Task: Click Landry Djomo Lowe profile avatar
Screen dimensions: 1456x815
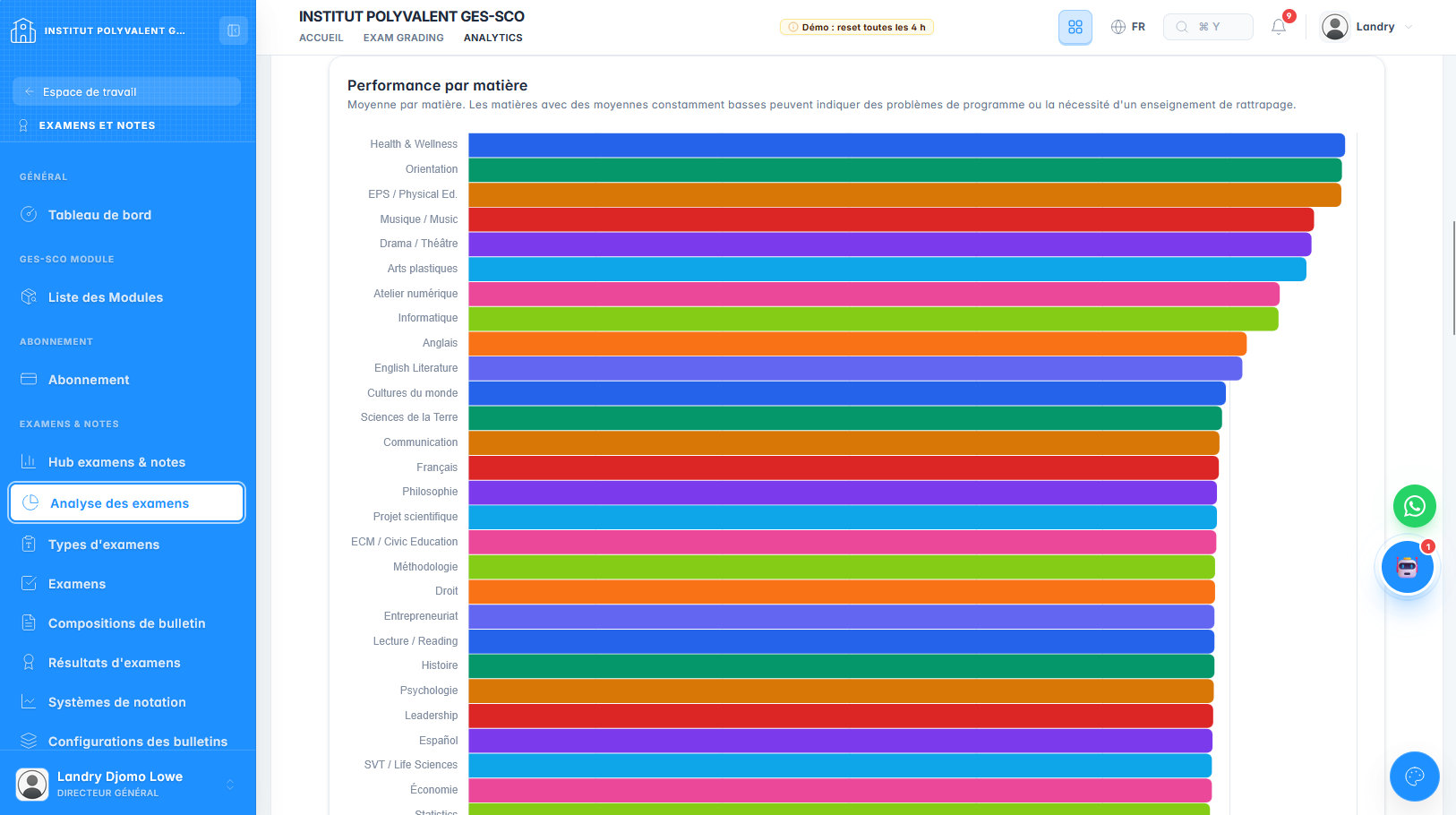Action: click(x=32, y=784)
